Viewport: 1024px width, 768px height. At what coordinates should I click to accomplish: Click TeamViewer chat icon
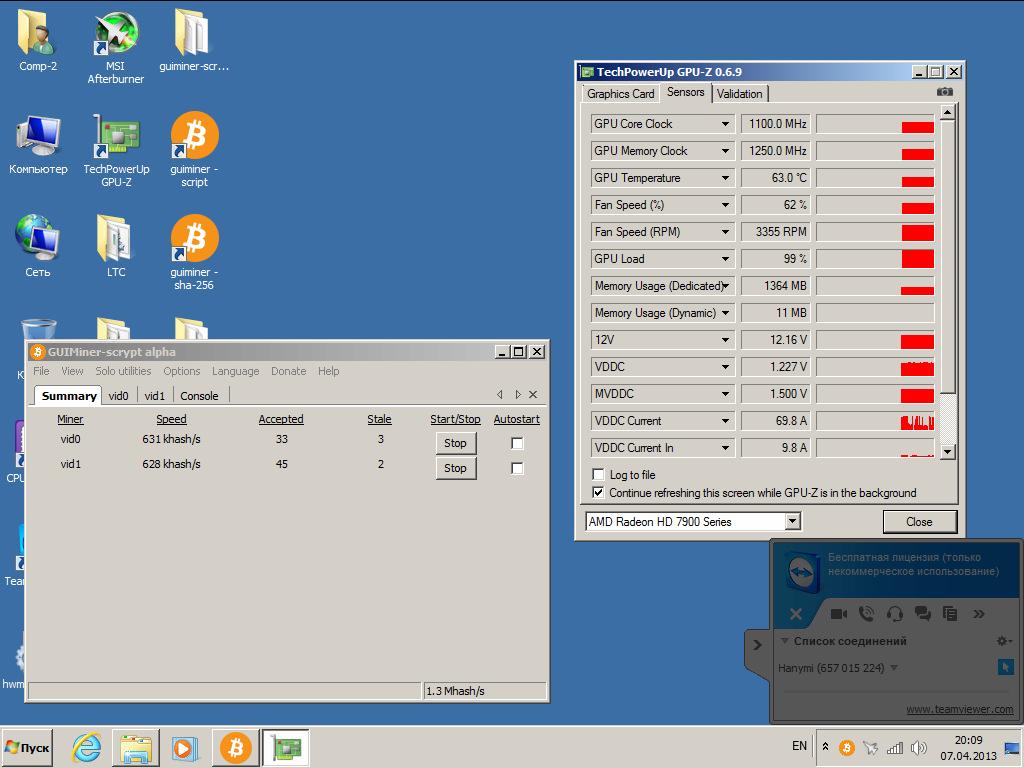coord(922,613)
